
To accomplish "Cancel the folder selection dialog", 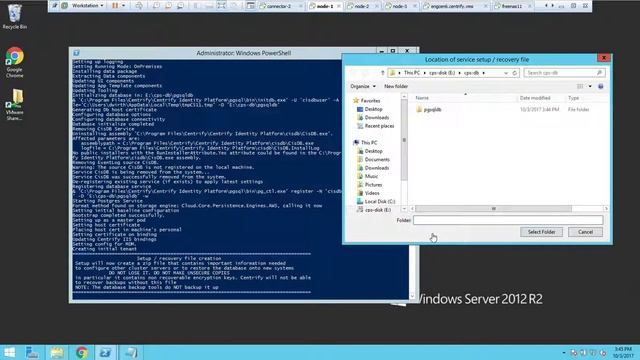I will point(585,232).
